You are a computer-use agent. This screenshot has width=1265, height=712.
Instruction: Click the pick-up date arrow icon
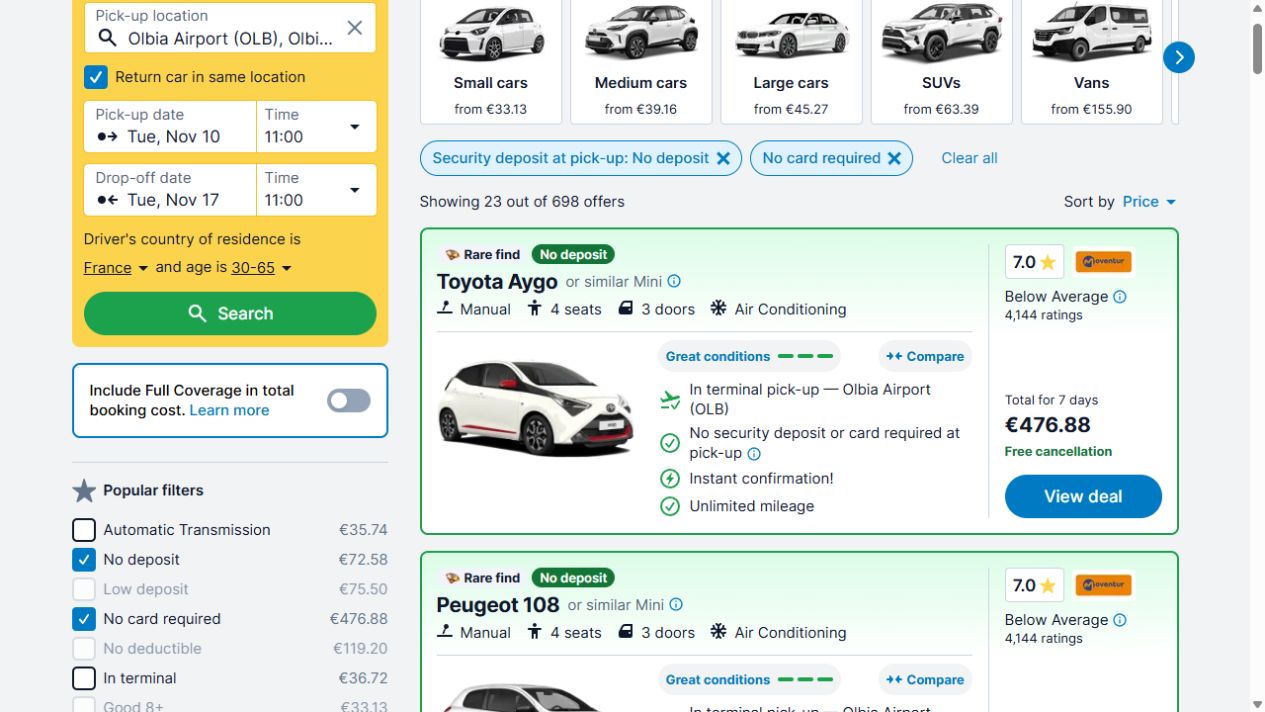coord(107,137)
